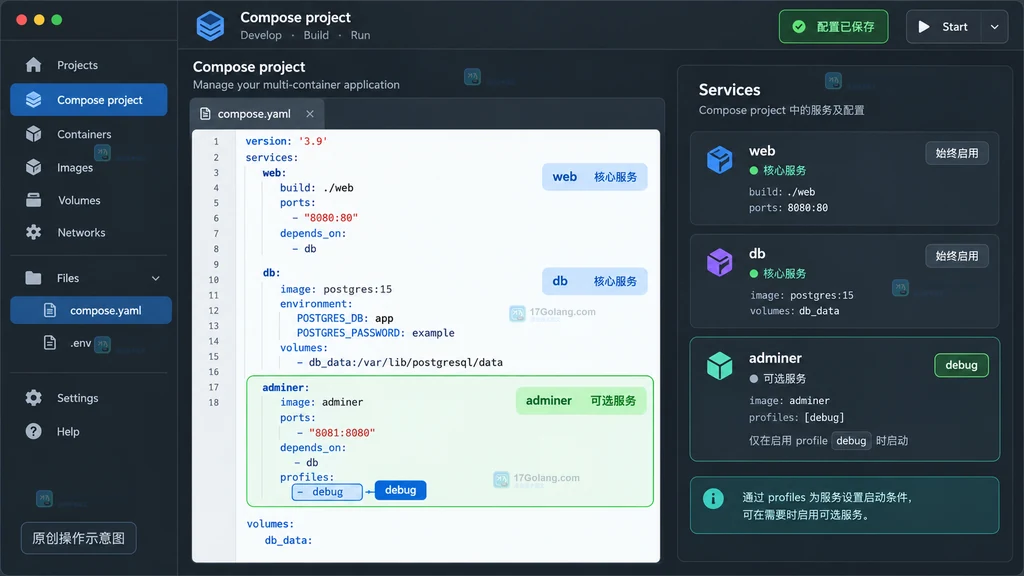Screen dimensions: 1024x576
Task: Click 始终启用 button on web service
Action: [x=957, y=153]
